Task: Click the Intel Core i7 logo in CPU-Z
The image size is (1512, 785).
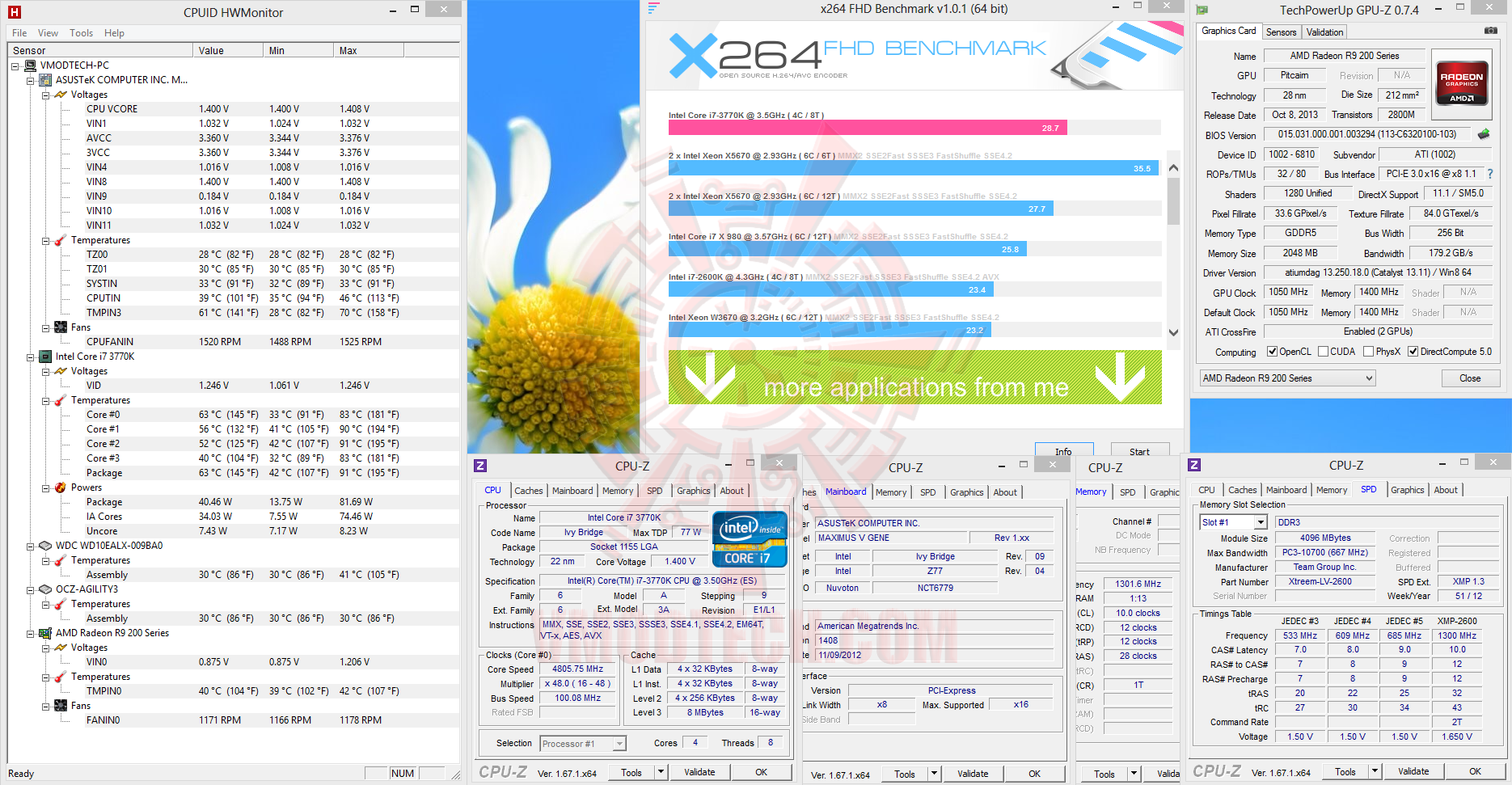Action: point(750,539)
